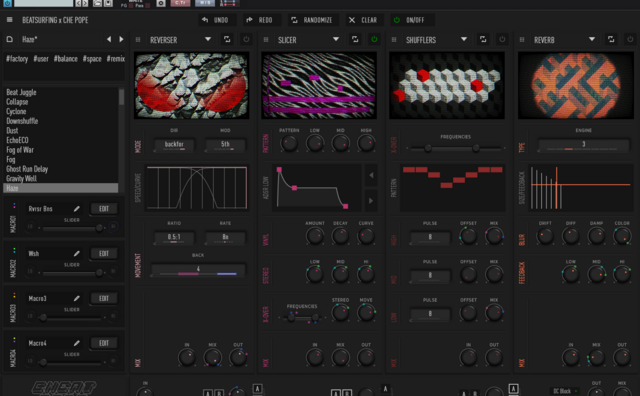Randomize the SLICER module with its refresh icon
This screenshot has height=396, width=640.
pyautogui.click(x=355, y=39)
